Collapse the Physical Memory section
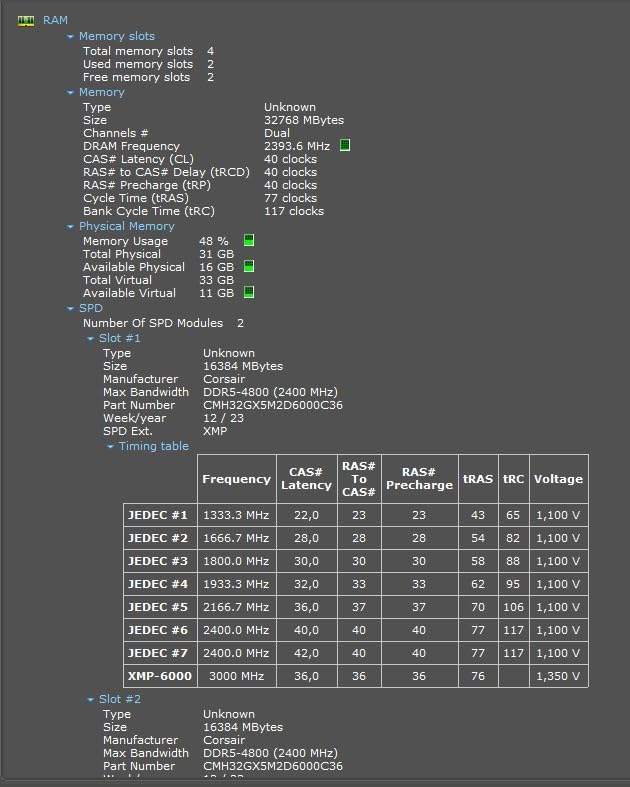630x787 pixels. [x=70, y=227]
